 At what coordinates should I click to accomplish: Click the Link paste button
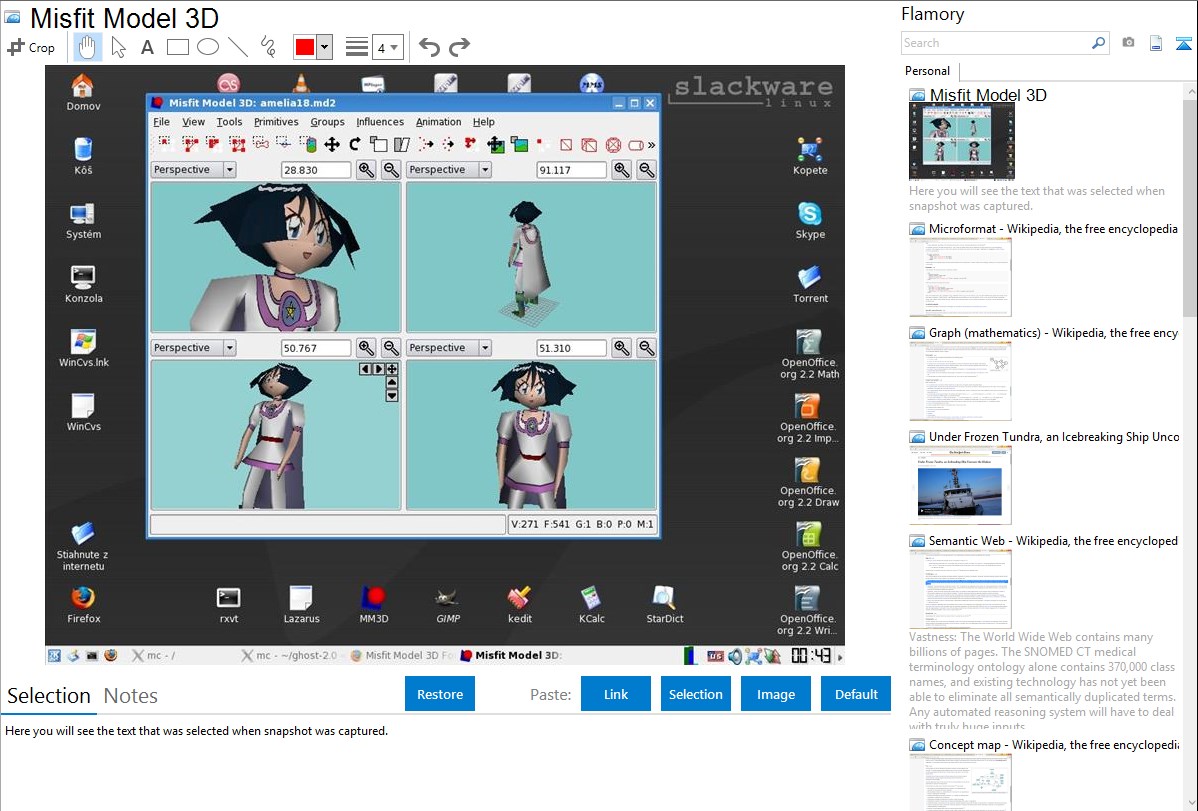tap(616, 694)
